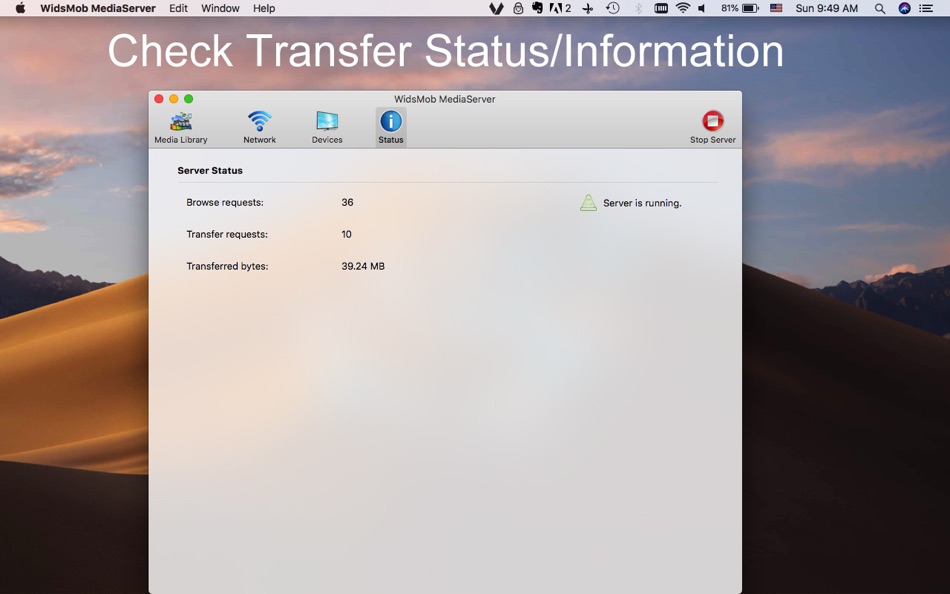Image resolution: width=950 pixels, height=594 pixels.
Task: Click the keyboard-like menu bar icon
Action: (x=661, y=8)
